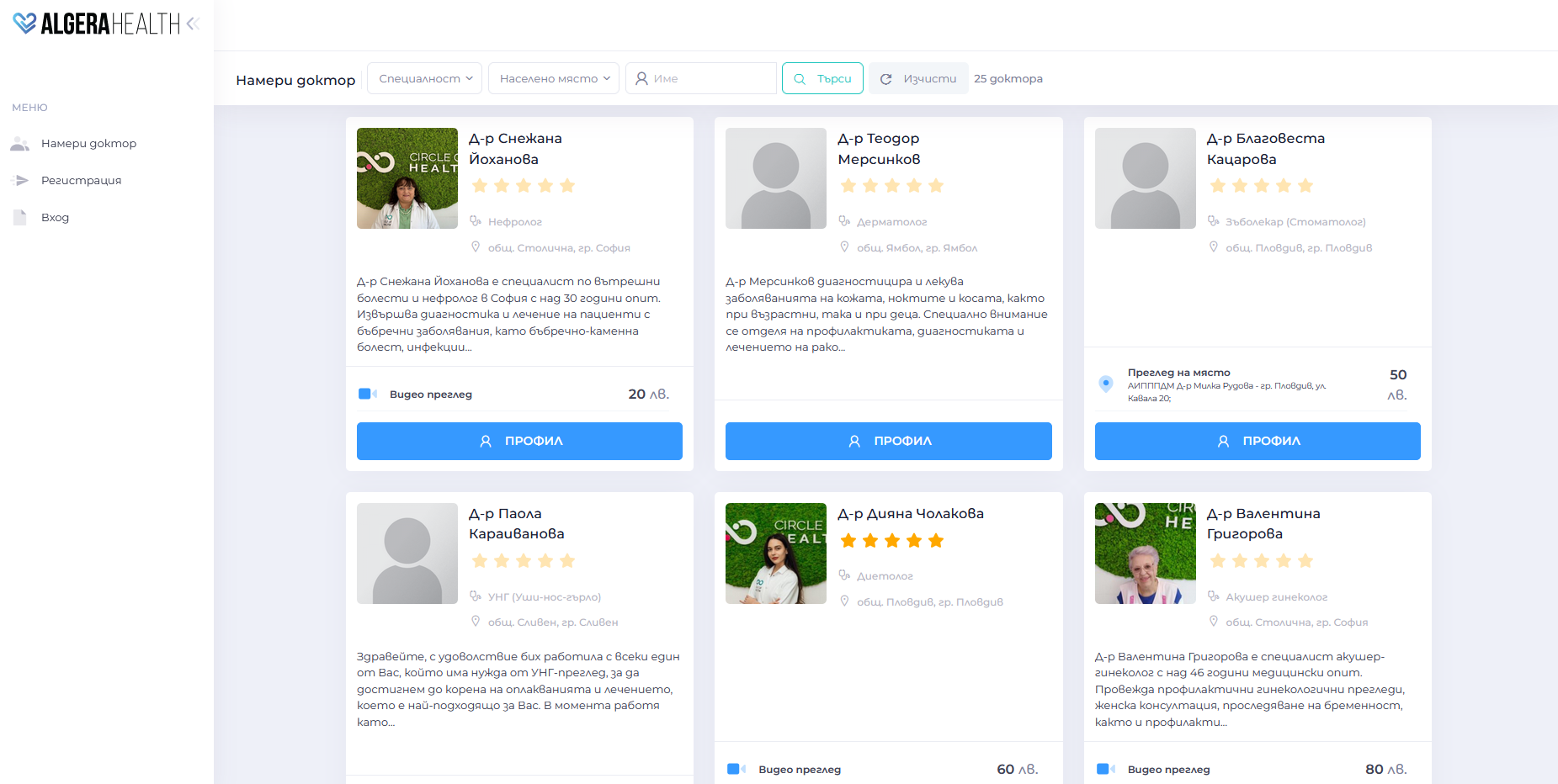Click location pin beside общ. Ямбол

844,247
